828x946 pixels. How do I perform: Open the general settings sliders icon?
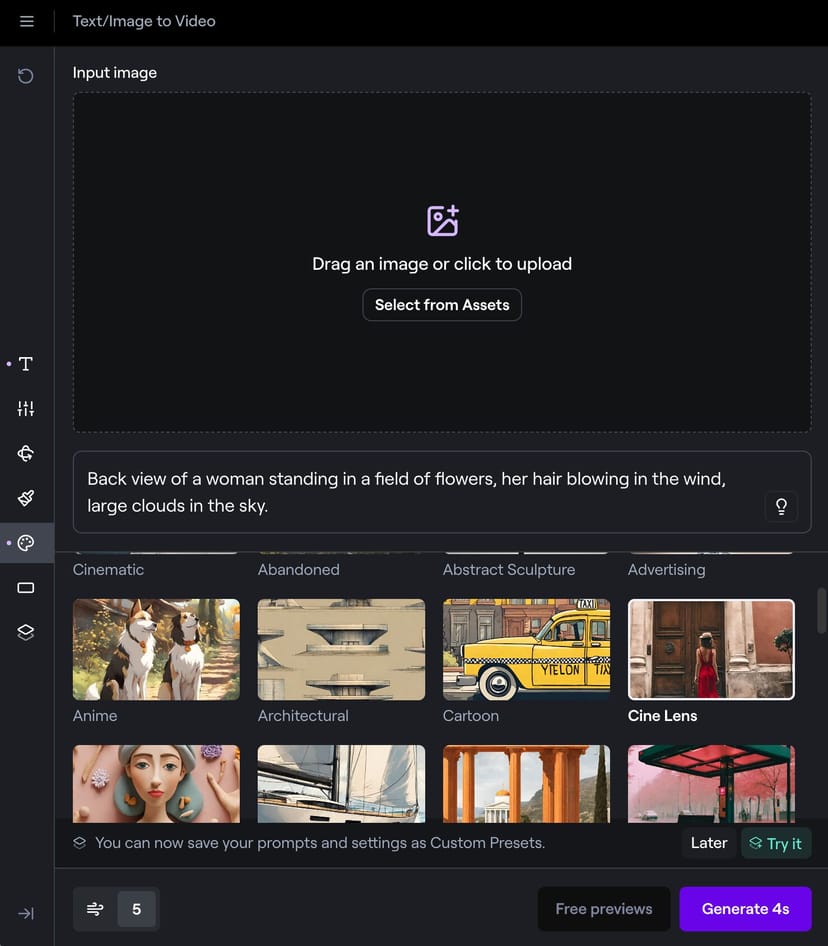(x=26, y=408)
